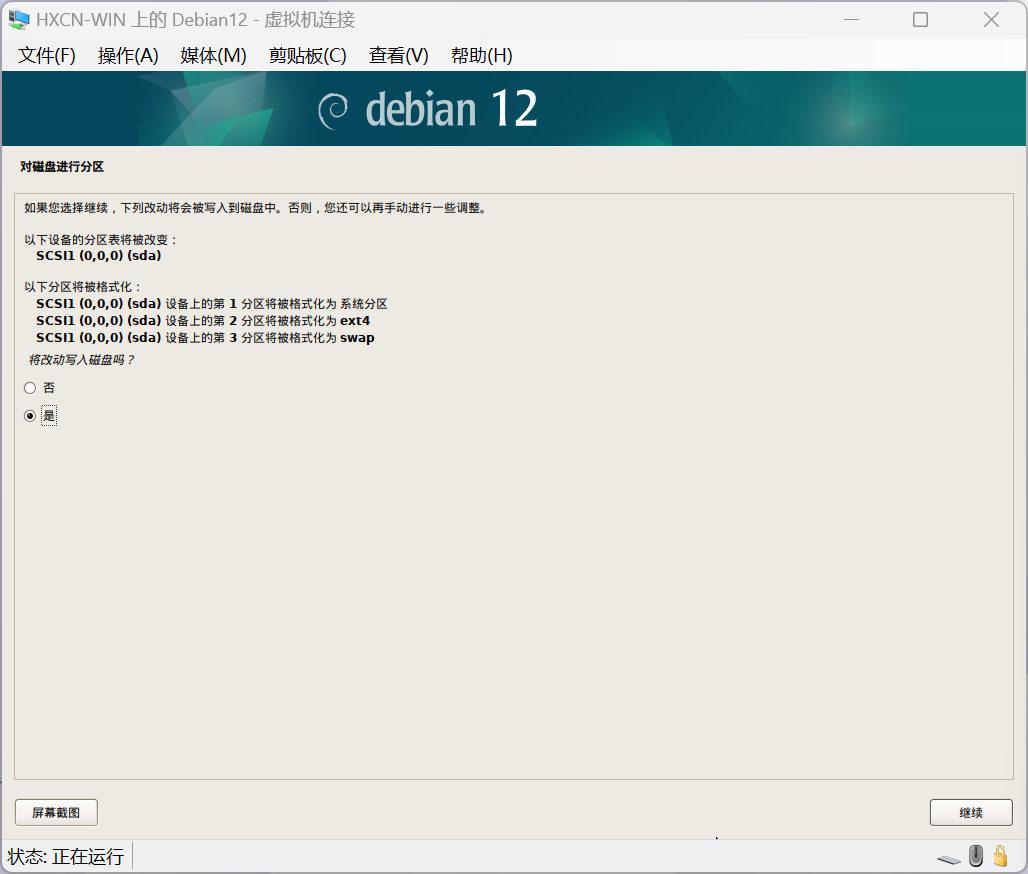
Task: Select the 是 (Yes) radio button
Action: click(30, 416)
